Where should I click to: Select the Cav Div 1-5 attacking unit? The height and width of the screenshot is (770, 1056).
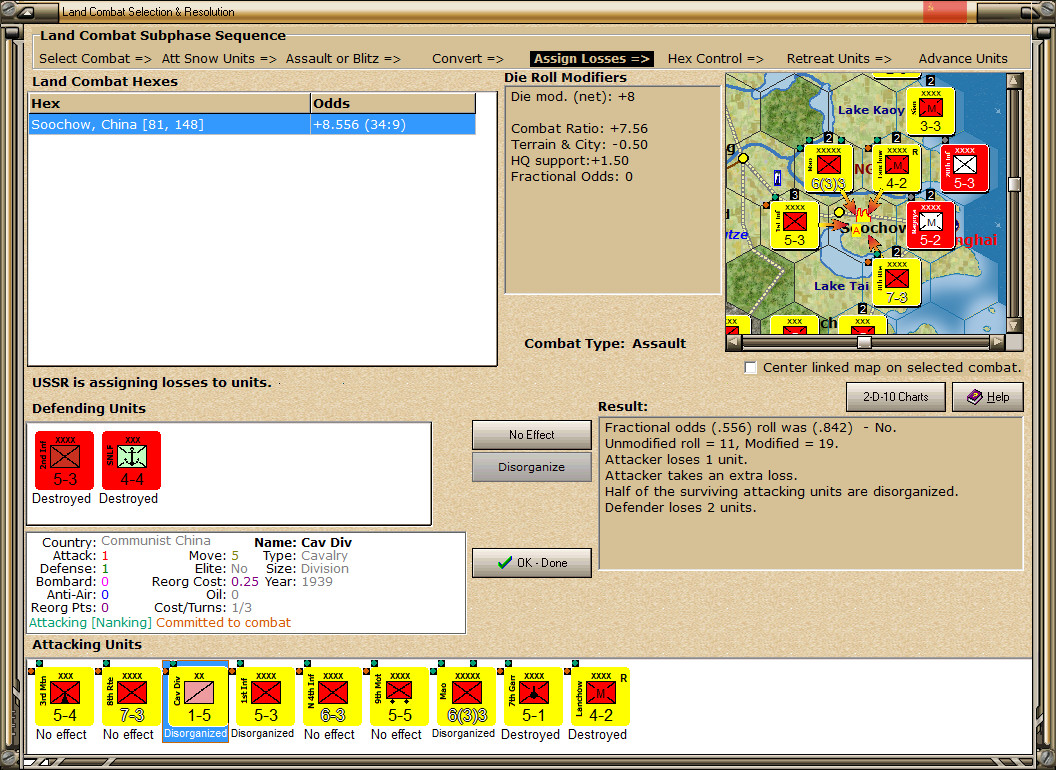tap(199, 696)
